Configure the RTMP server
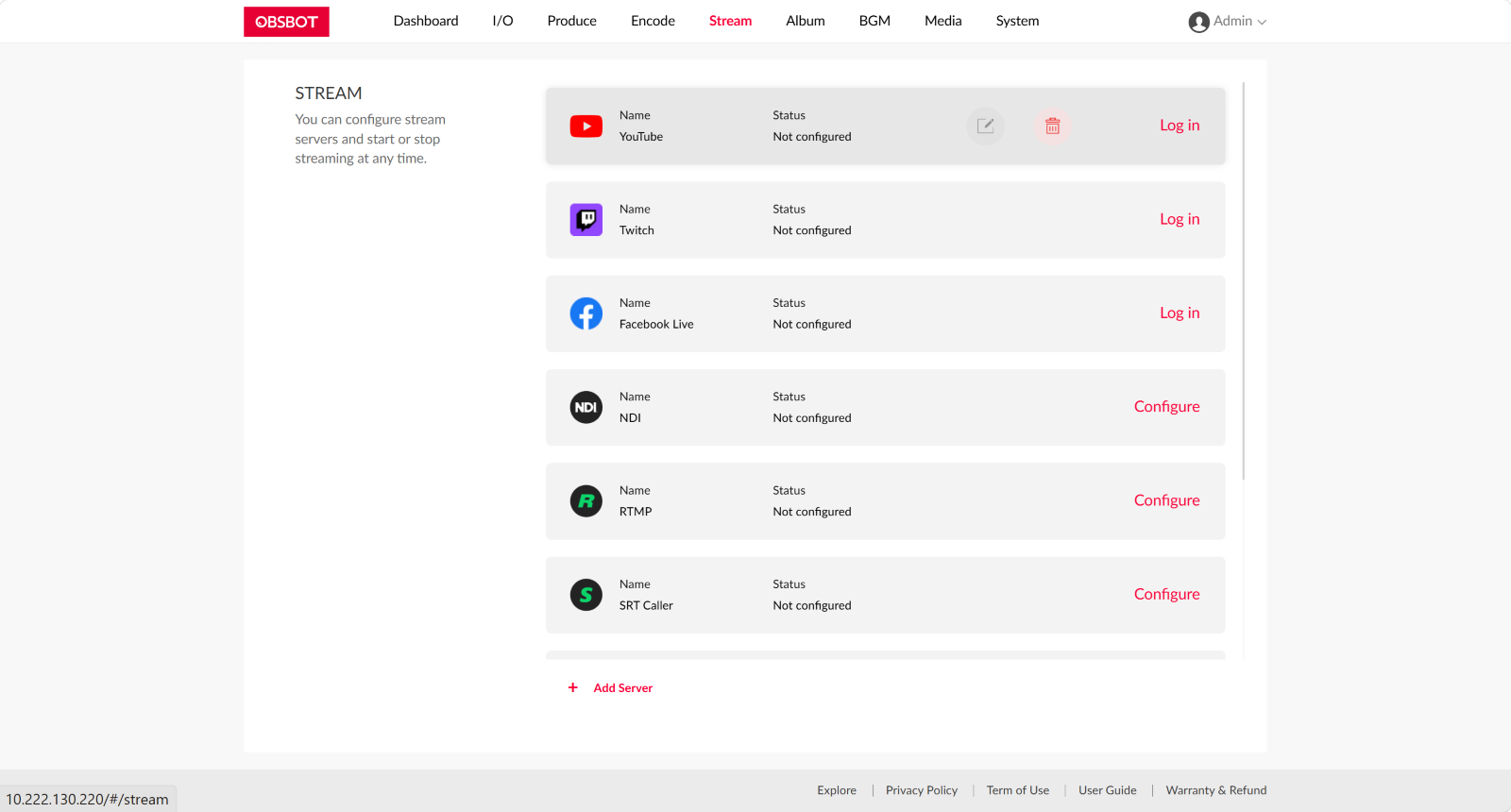The height and width of the screenshot is (812, 1511). tap(1167, 500)
